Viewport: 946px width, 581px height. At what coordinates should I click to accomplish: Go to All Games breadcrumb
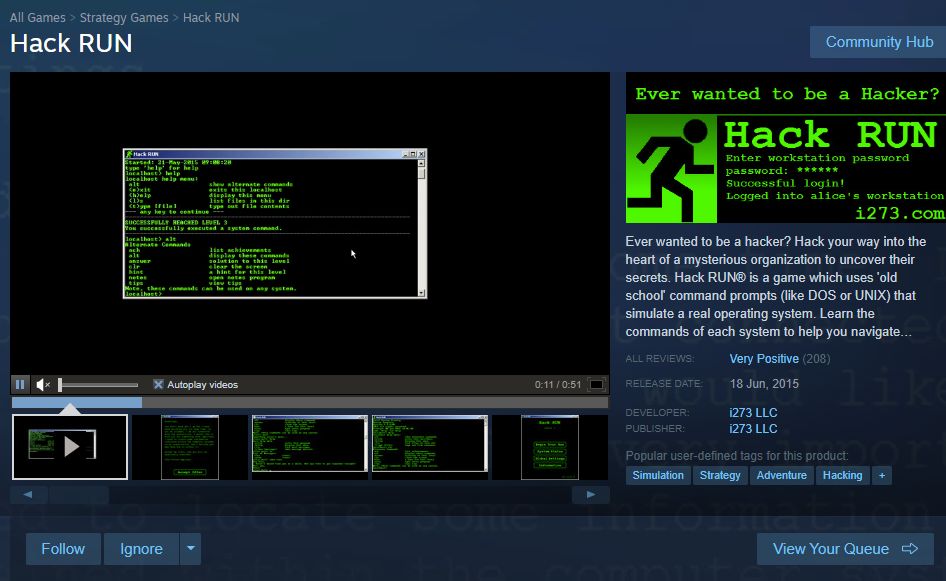click(37, 17)
